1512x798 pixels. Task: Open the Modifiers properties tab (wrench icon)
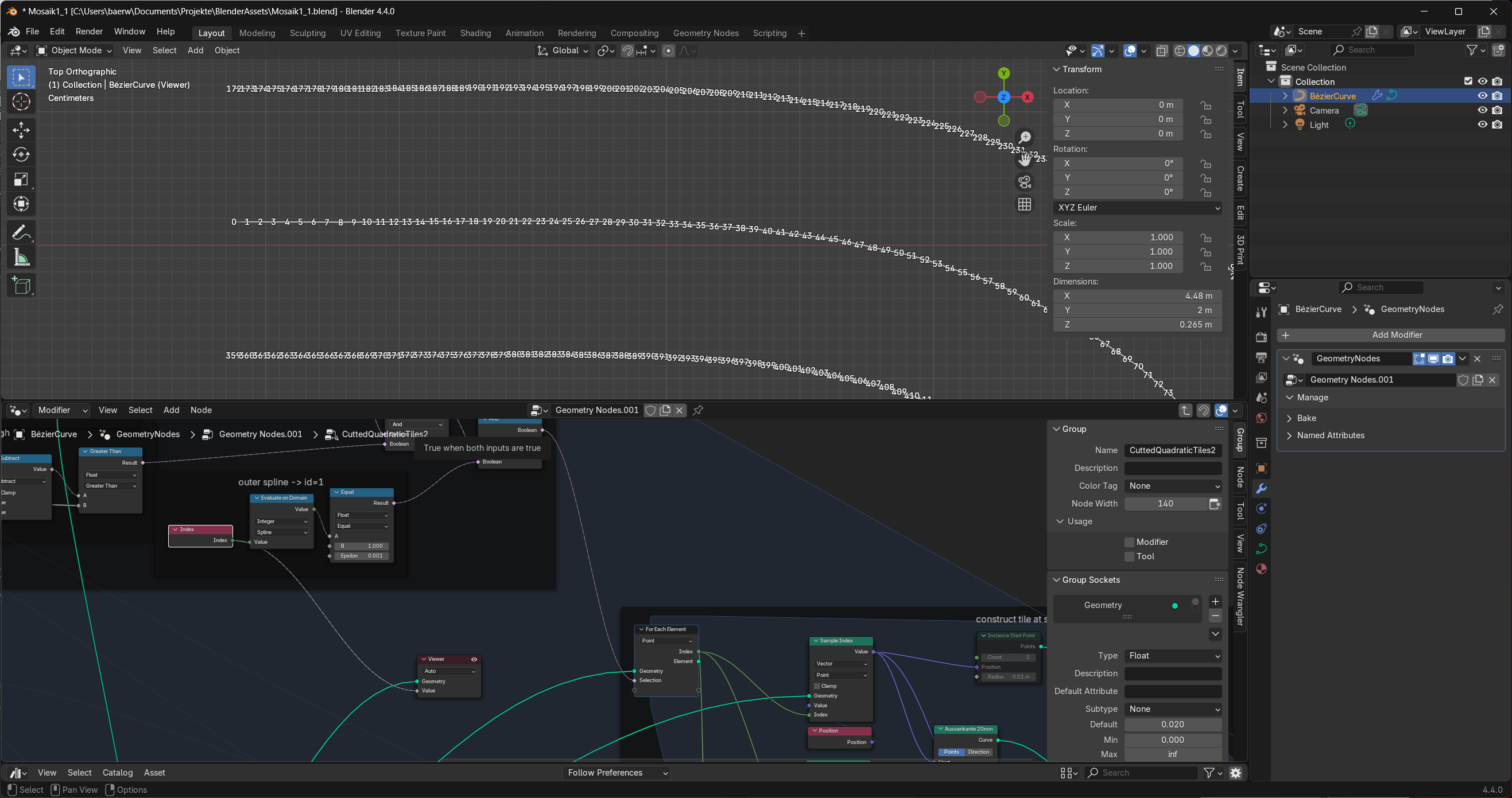[x=1261, y=489]
